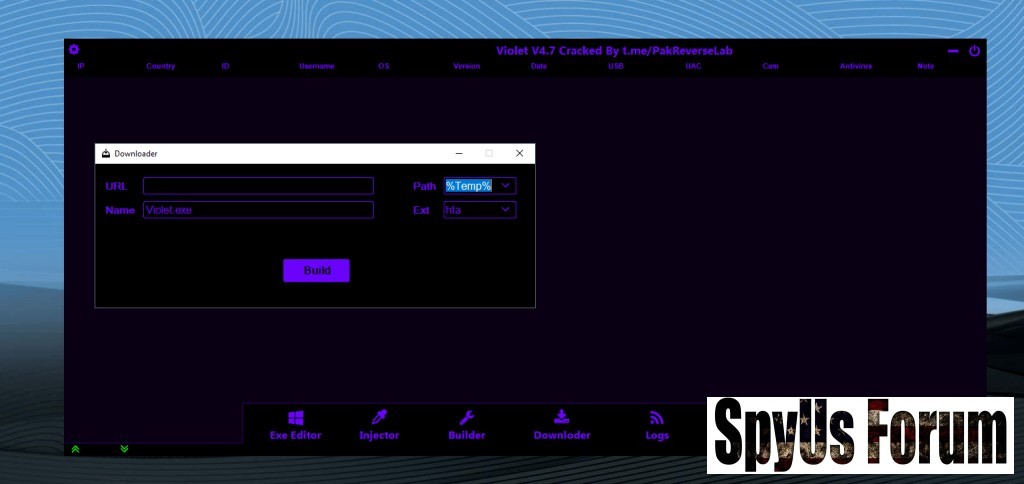Click the power icon in Violet's title bar

[x=974, y=51]
